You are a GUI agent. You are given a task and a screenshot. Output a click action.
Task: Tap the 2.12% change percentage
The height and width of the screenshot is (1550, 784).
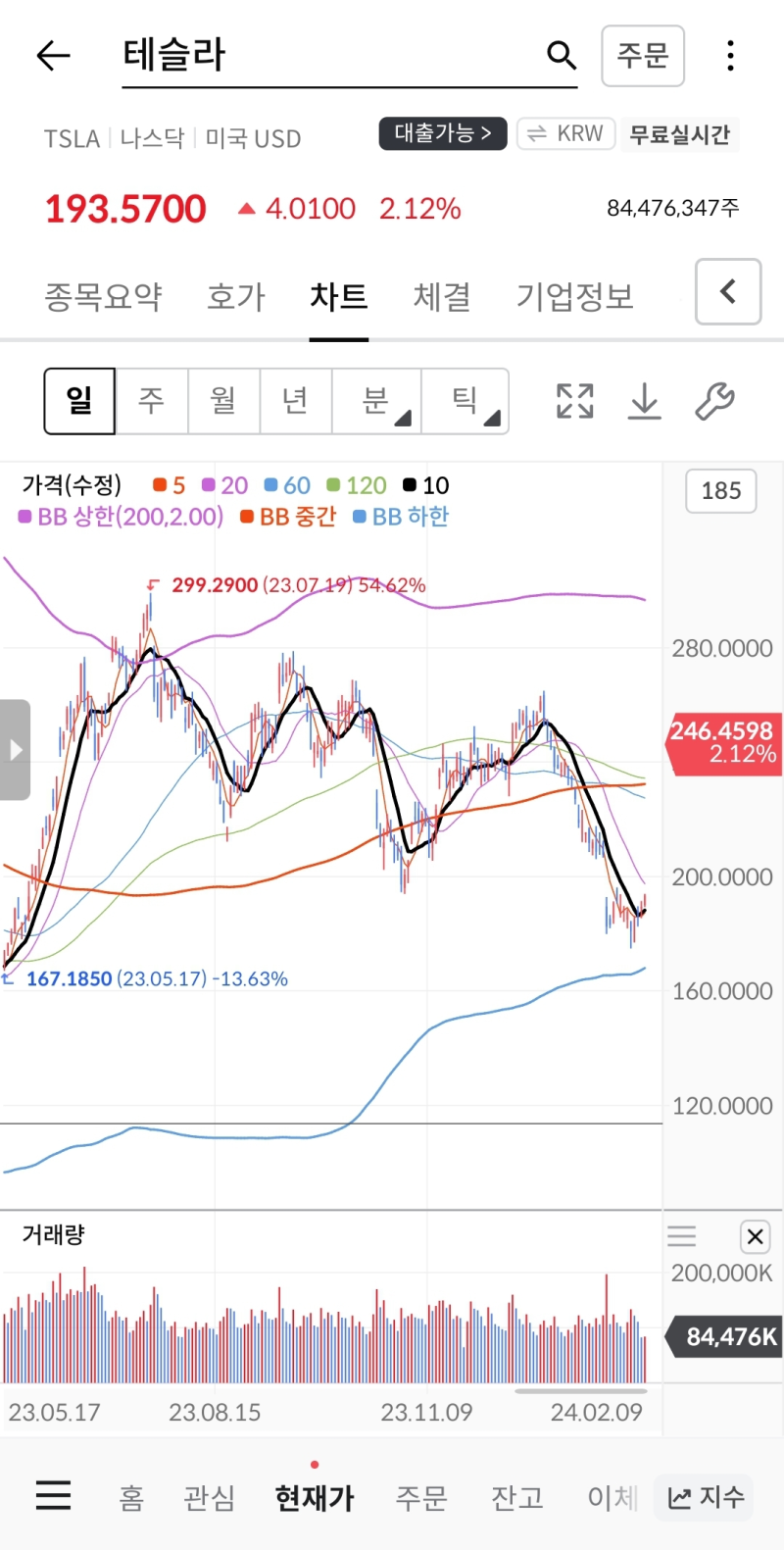click(420, 209)
